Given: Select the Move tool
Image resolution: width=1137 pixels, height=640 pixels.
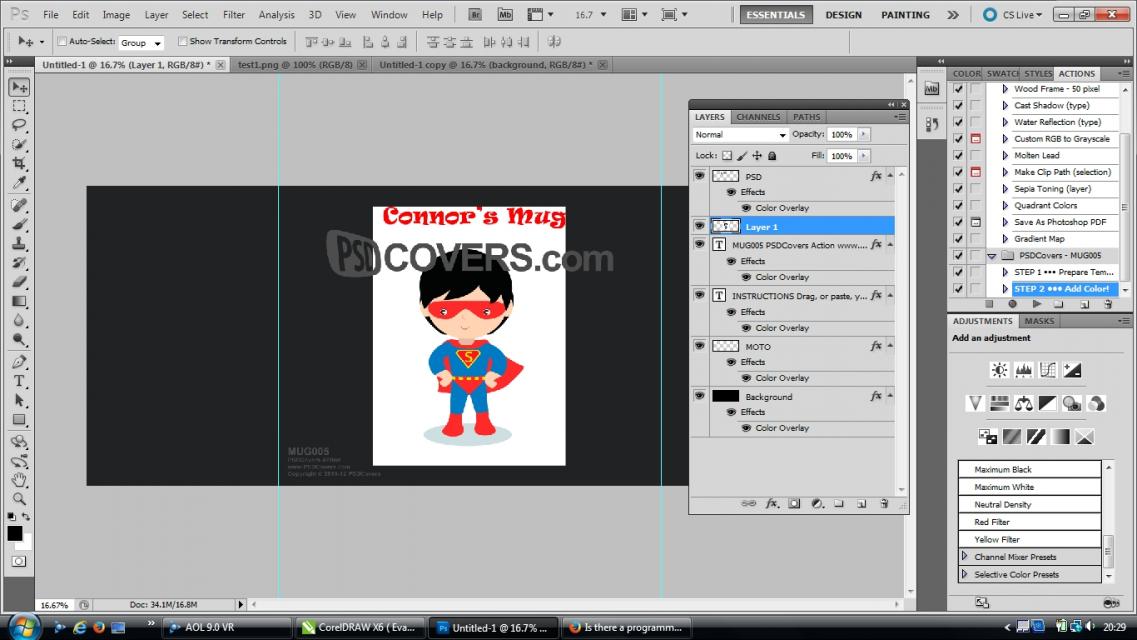Looking at the screenshot, I should coord(19,87).
